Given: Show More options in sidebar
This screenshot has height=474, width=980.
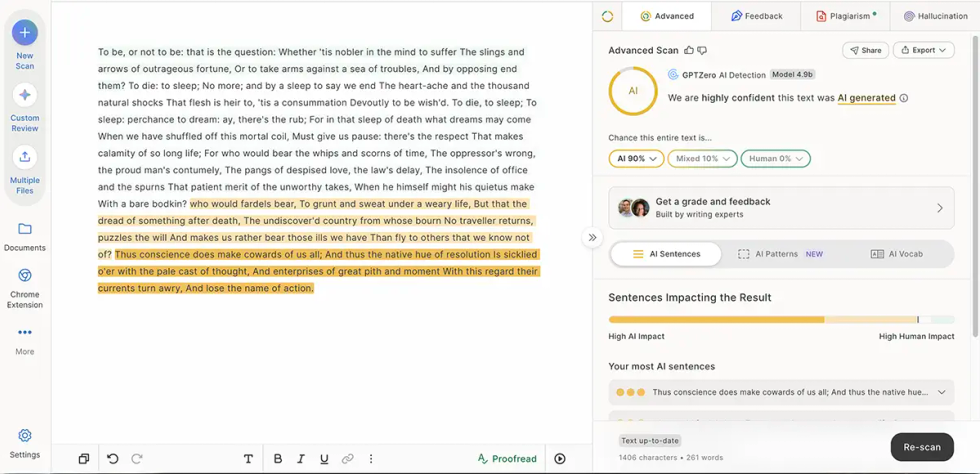Looking at the screenshot, I should point(24,332).
